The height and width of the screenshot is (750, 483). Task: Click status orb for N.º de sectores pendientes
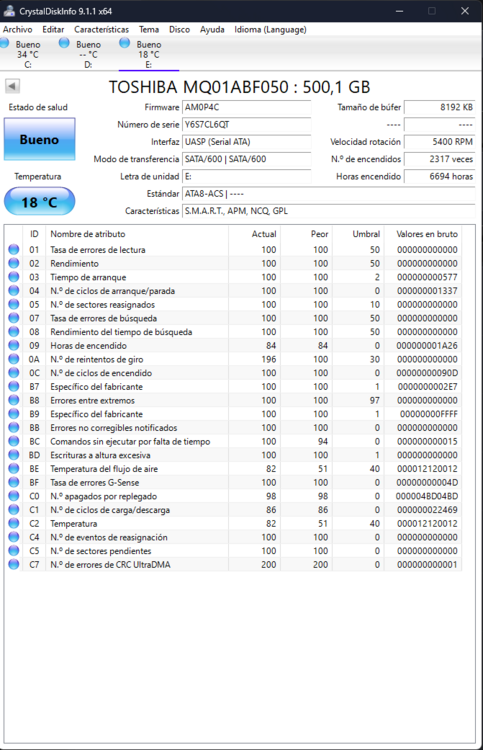(14, 551)
